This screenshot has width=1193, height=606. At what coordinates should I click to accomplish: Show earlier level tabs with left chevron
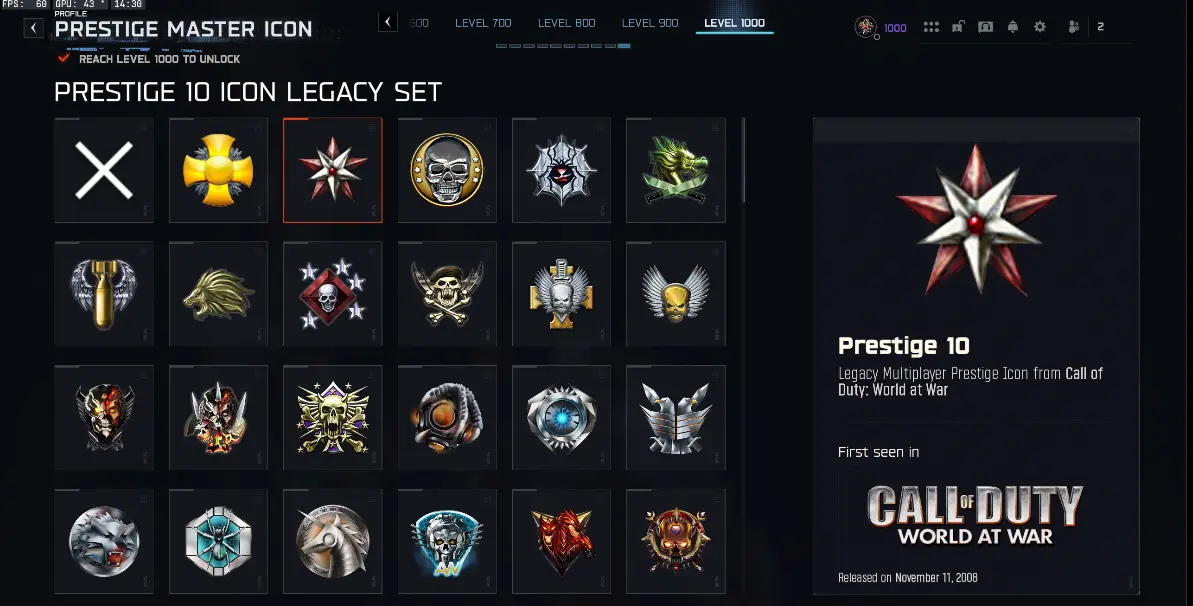(388, 22)
